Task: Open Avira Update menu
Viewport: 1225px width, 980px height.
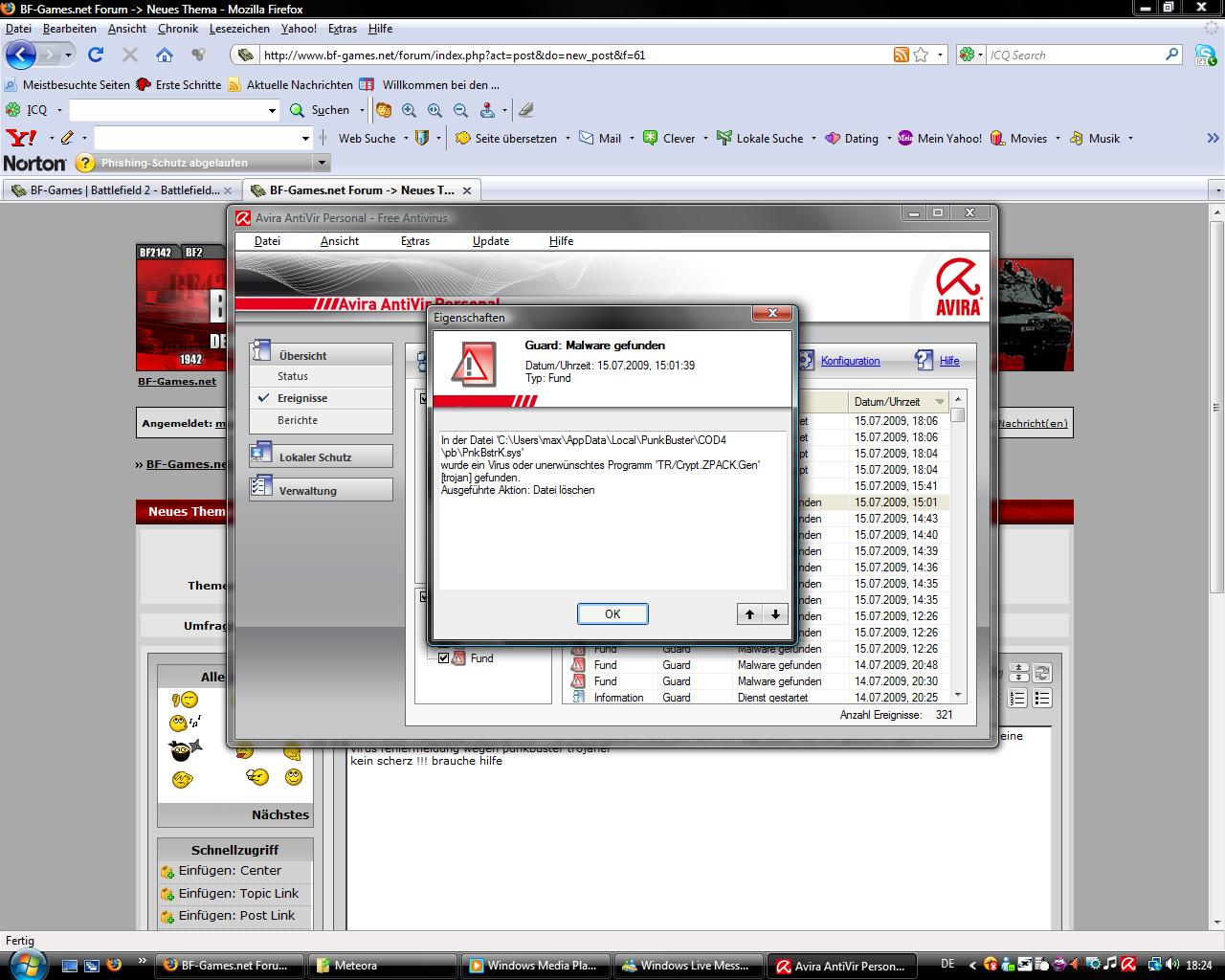Action: pos(491,241)
